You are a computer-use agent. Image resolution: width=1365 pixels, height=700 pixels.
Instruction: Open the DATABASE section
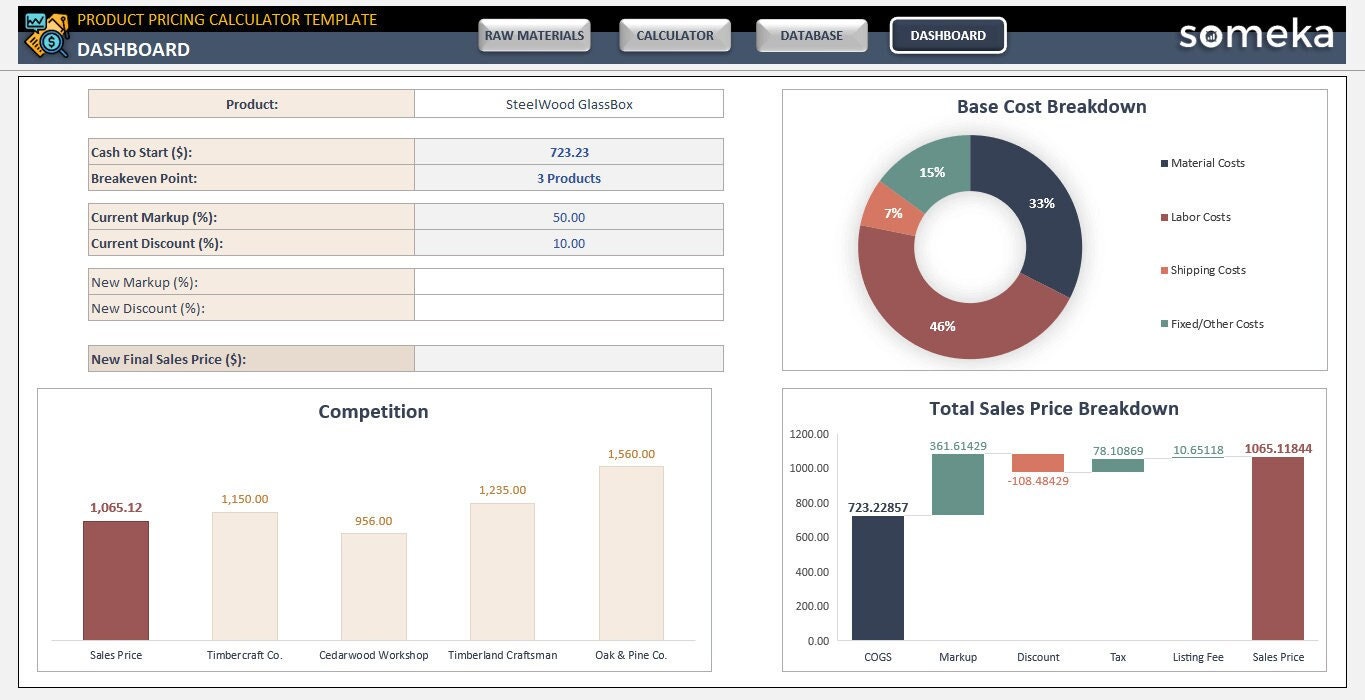pyautogui.click(x=811, y=35)
